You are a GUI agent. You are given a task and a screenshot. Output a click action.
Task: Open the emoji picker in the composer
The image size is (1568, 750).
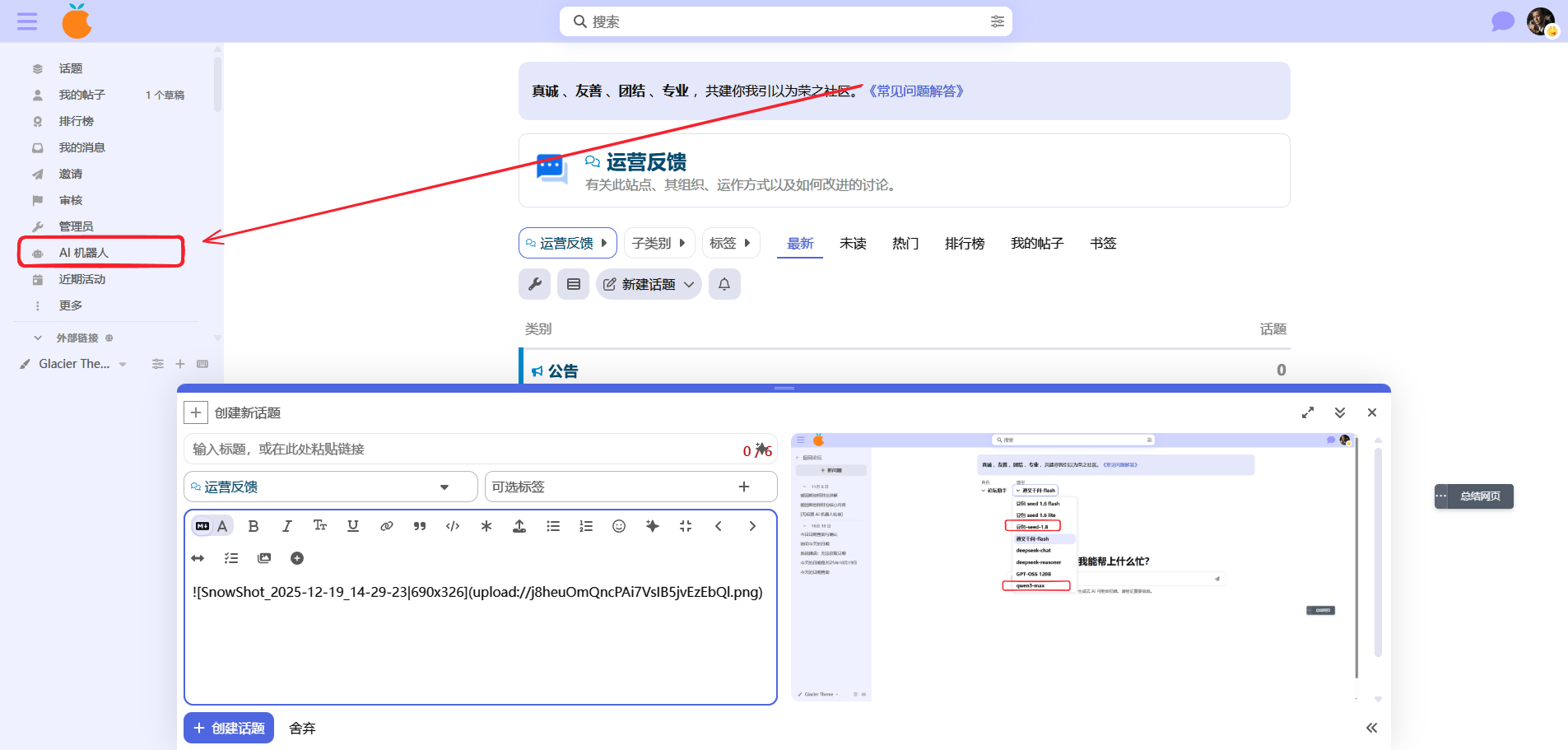(619, 526)
